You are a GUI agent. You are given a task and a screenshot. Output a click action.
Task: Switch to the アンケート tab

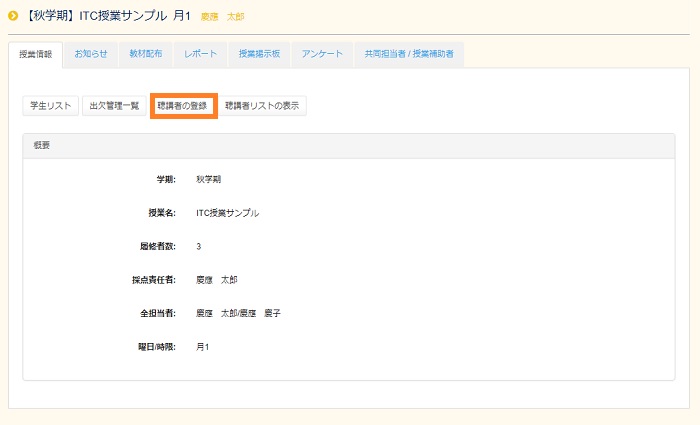(322, 54)
